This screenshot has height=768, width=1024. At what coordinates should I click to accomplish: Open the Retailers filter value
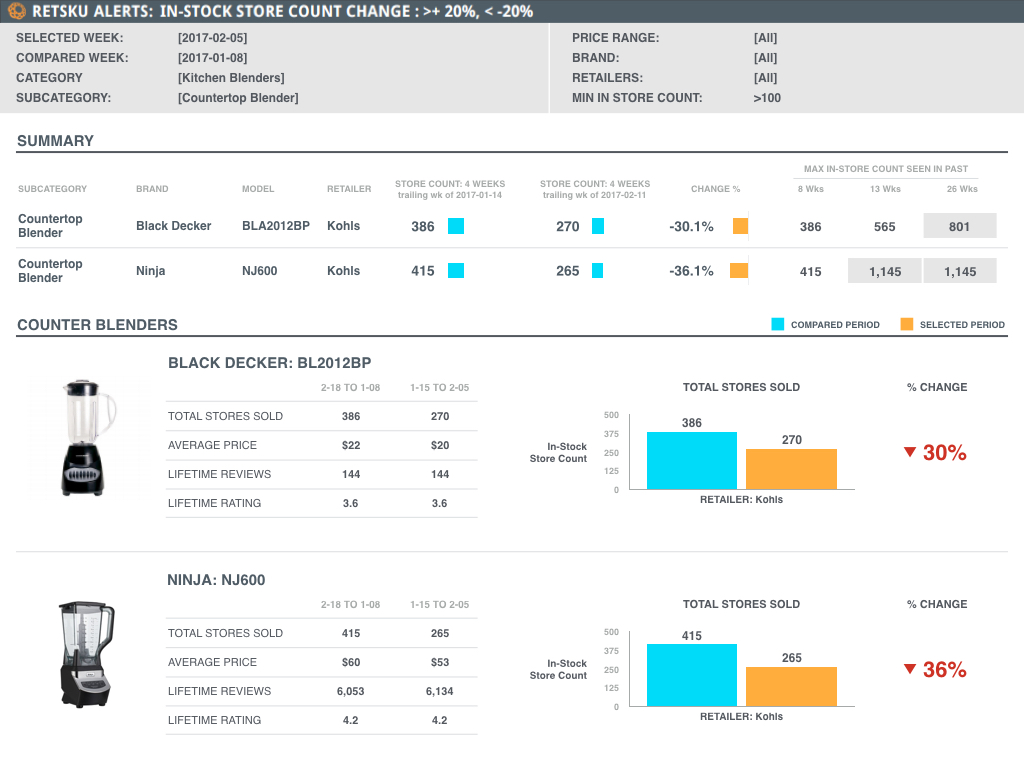[765, 78]
